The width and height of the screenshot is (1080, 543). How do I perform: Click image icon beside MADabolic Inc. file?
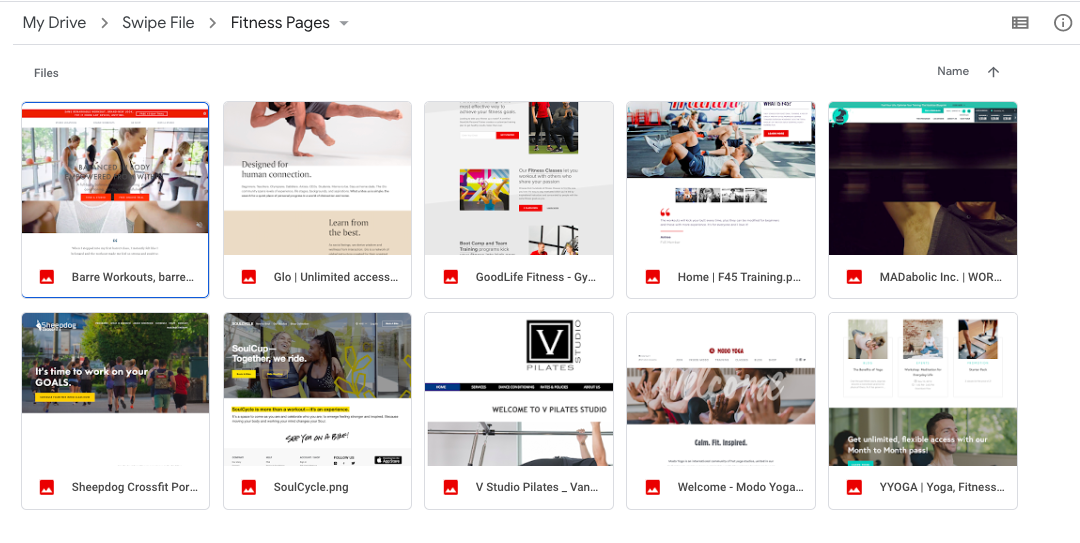tap(854, 277)
